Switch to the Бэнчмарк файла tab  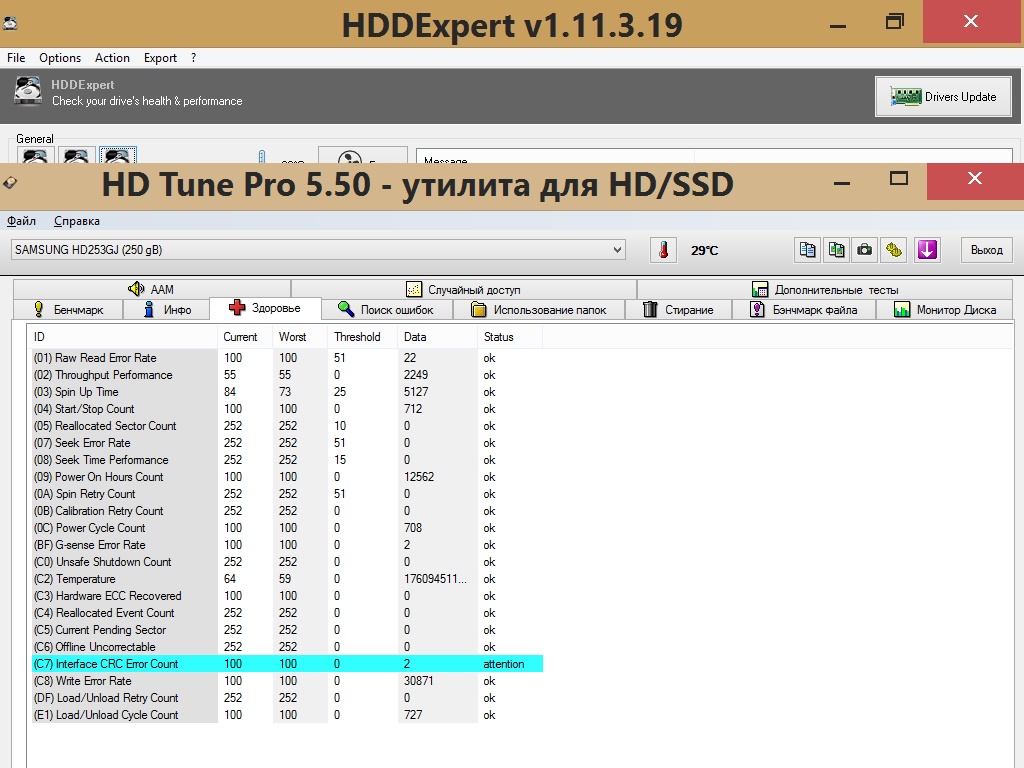(804, 309)
